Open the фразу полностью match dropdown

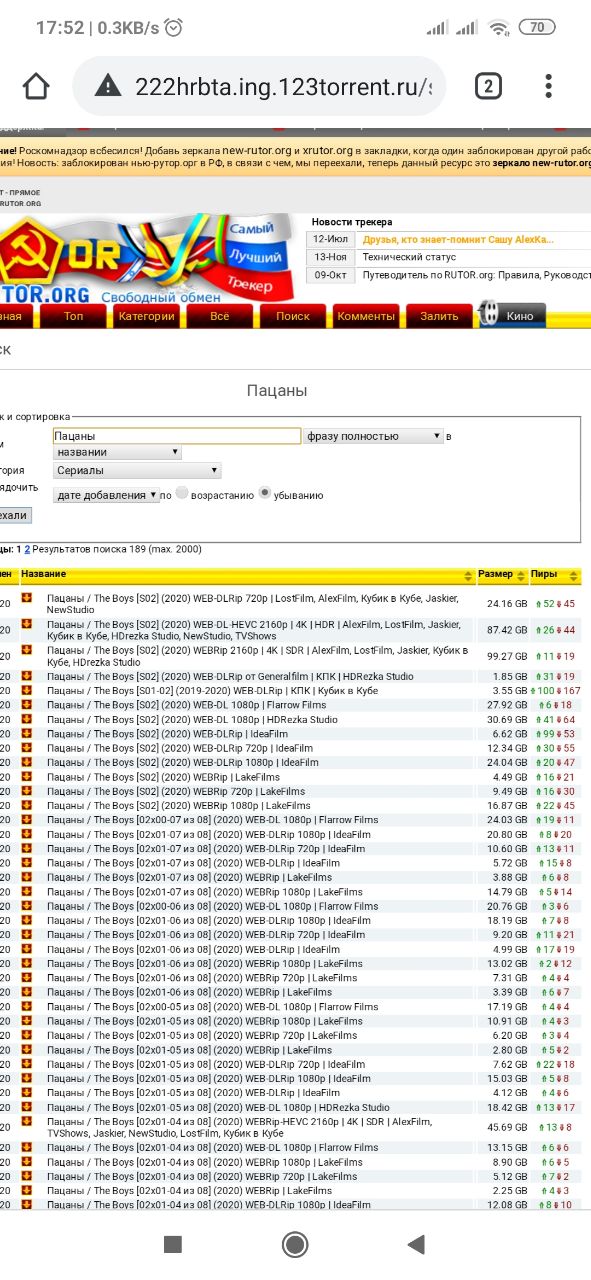tap(373, 436)
